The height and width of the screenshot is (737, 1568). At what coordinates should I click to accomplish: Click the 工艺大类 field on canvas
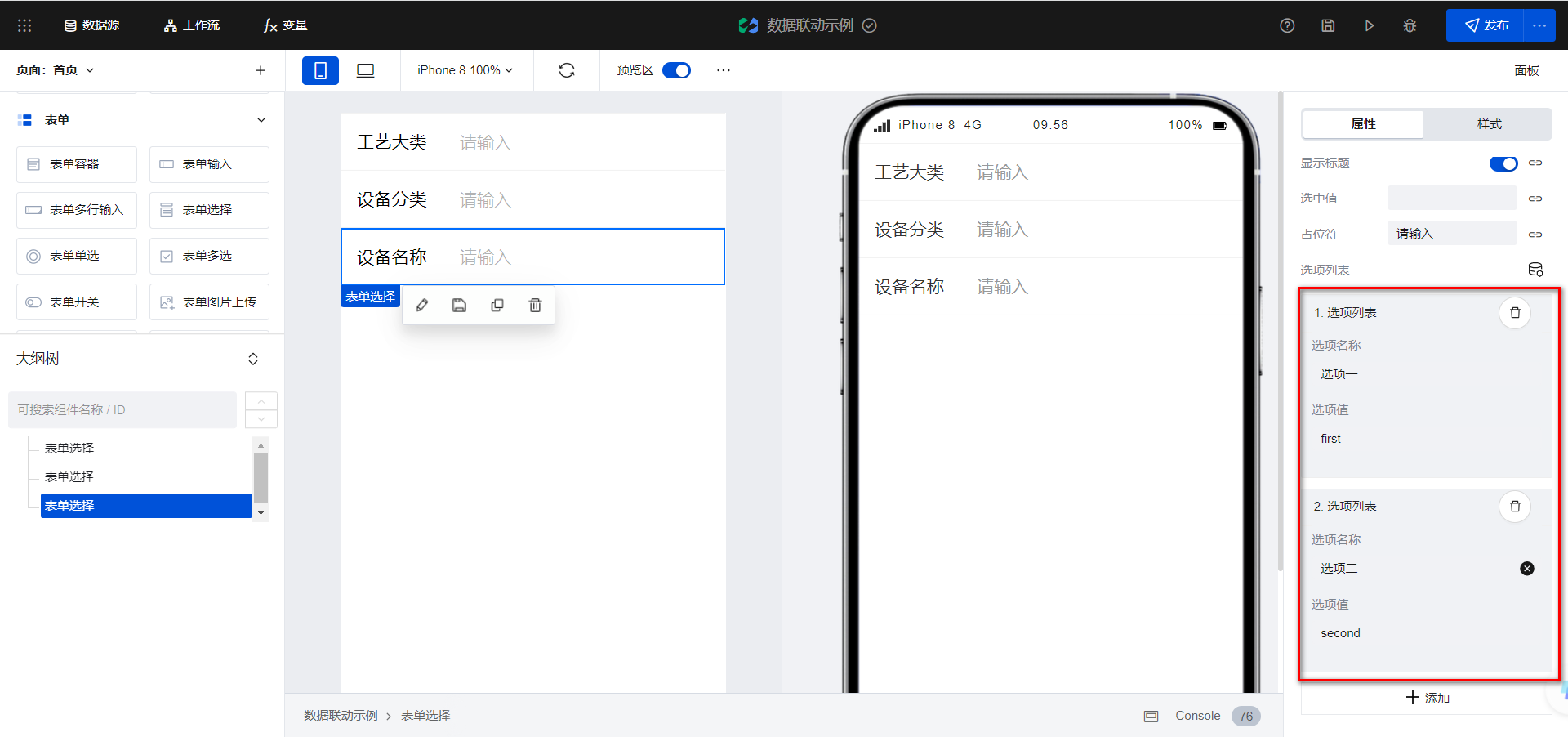(x=532, y=142)
